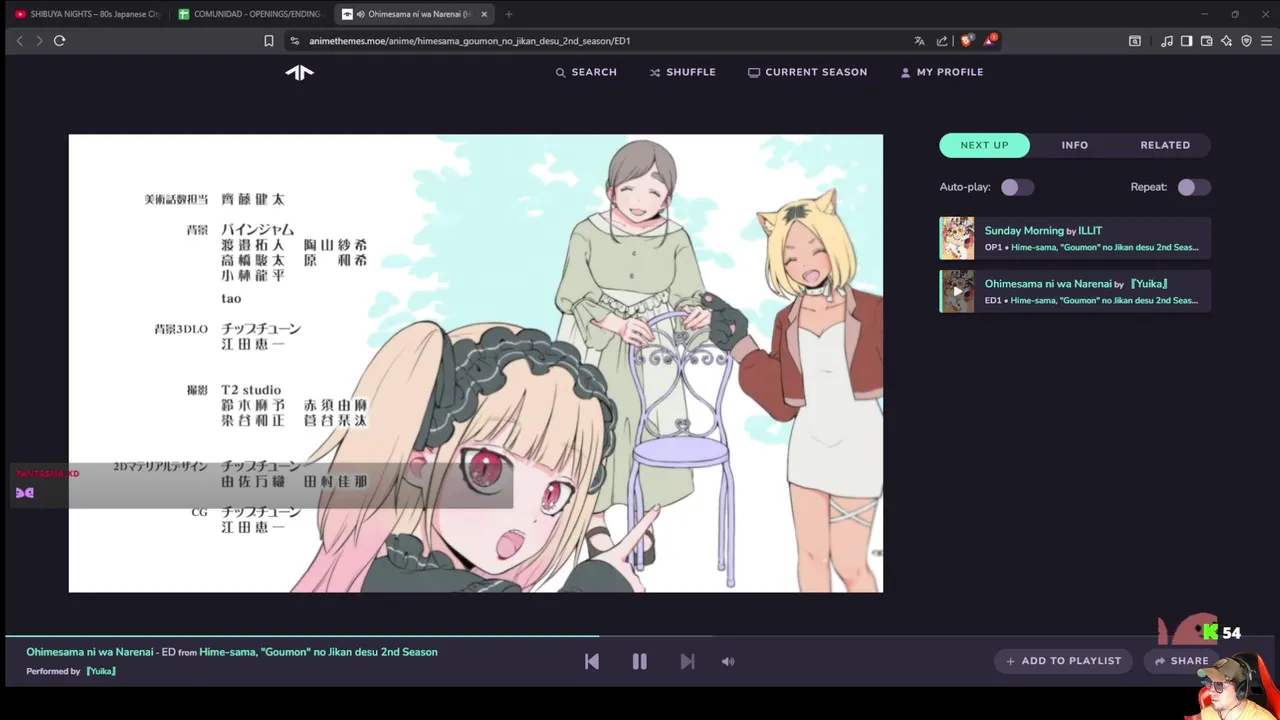
Task: Switch to the Info tab
Action: [x=1075, y=145]
